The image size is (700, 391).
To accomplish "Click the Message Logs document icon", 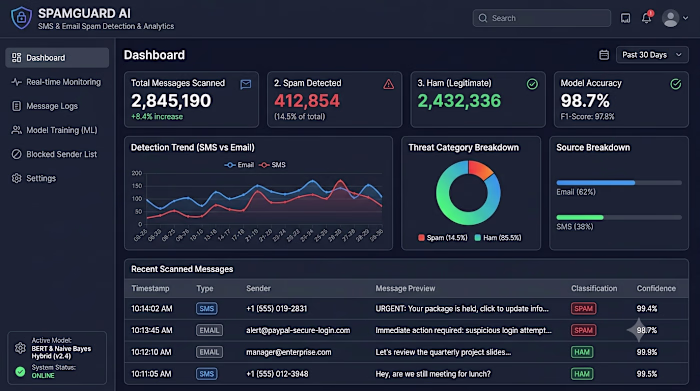I will [17, 106].
